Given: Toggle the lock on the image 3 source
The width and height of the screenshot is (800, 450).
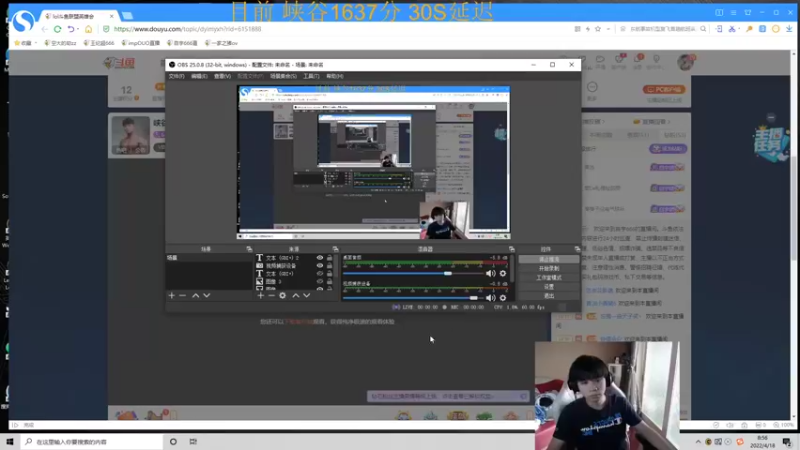Looking at the screenshot, I should click(330, 282).
